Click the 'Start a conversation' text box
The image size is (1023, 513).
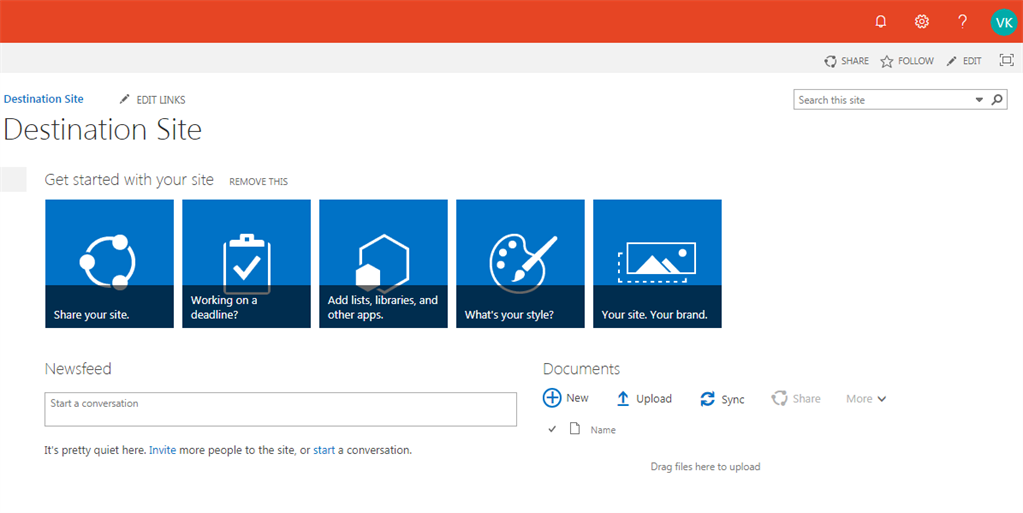[x=280, y=409]
